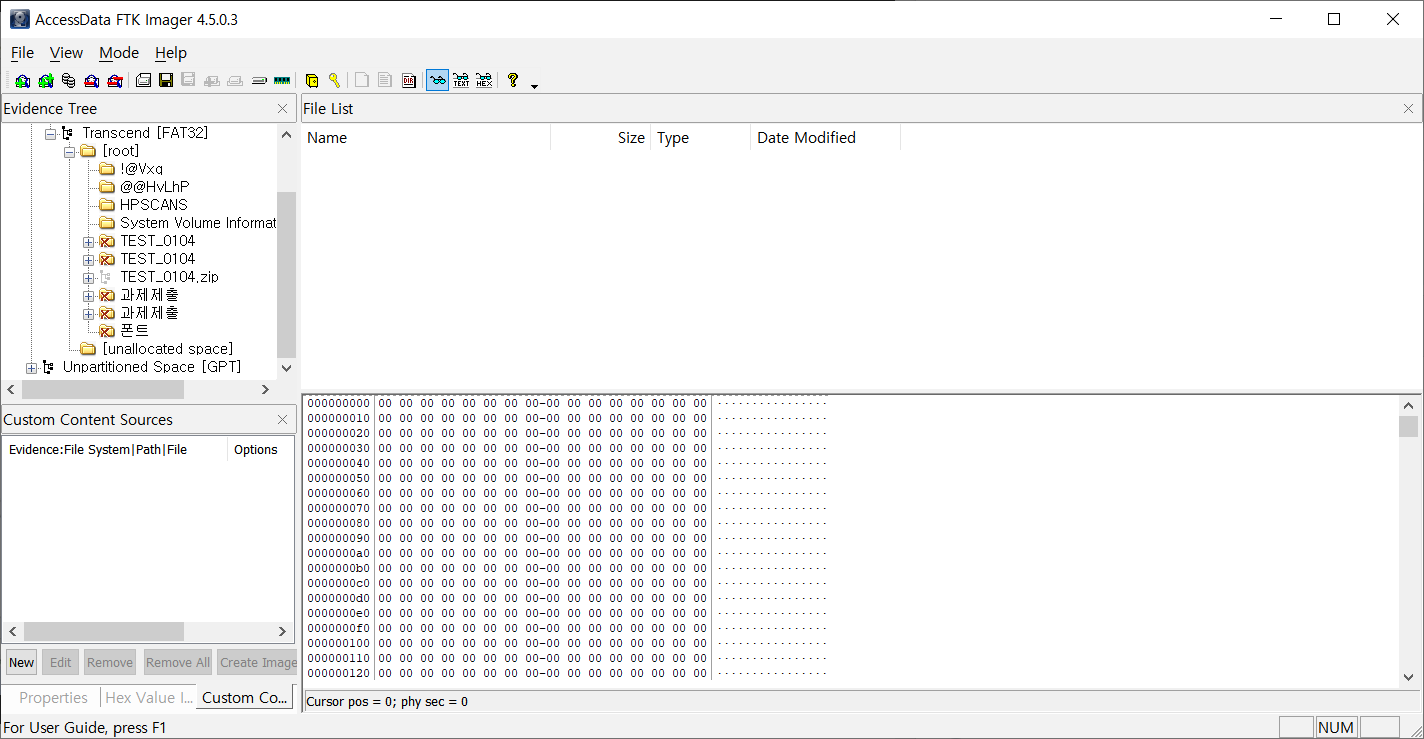Click the Add All Attached Devices icon
Viewport: 1424px width, 739px height.
[45, 81]
